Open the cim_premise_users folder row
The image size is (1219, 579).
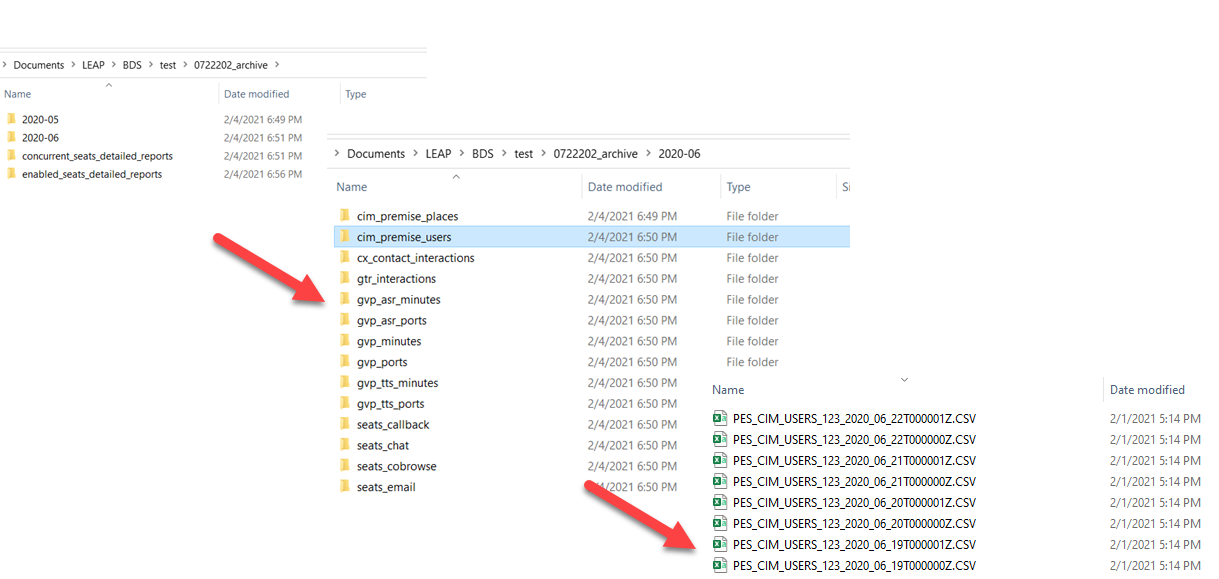pyautogui.click(x=404, y=237)
